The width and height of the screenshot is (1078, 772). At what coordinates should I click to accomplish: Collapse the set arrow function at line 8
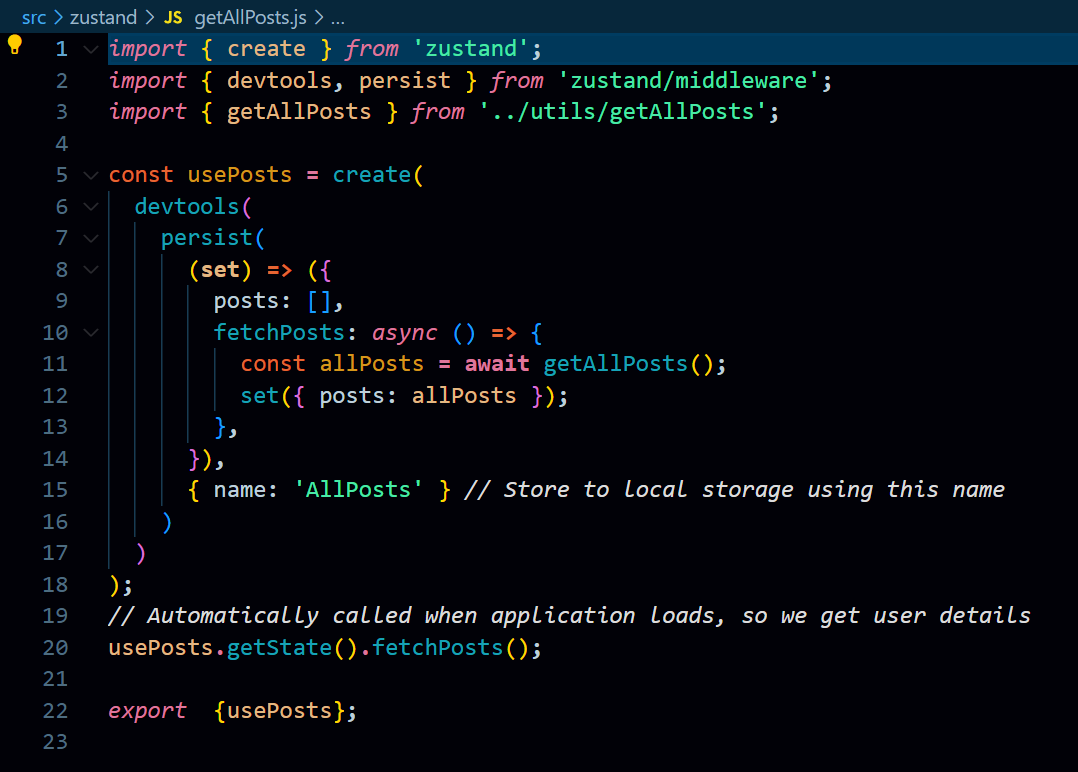point(90,270)
